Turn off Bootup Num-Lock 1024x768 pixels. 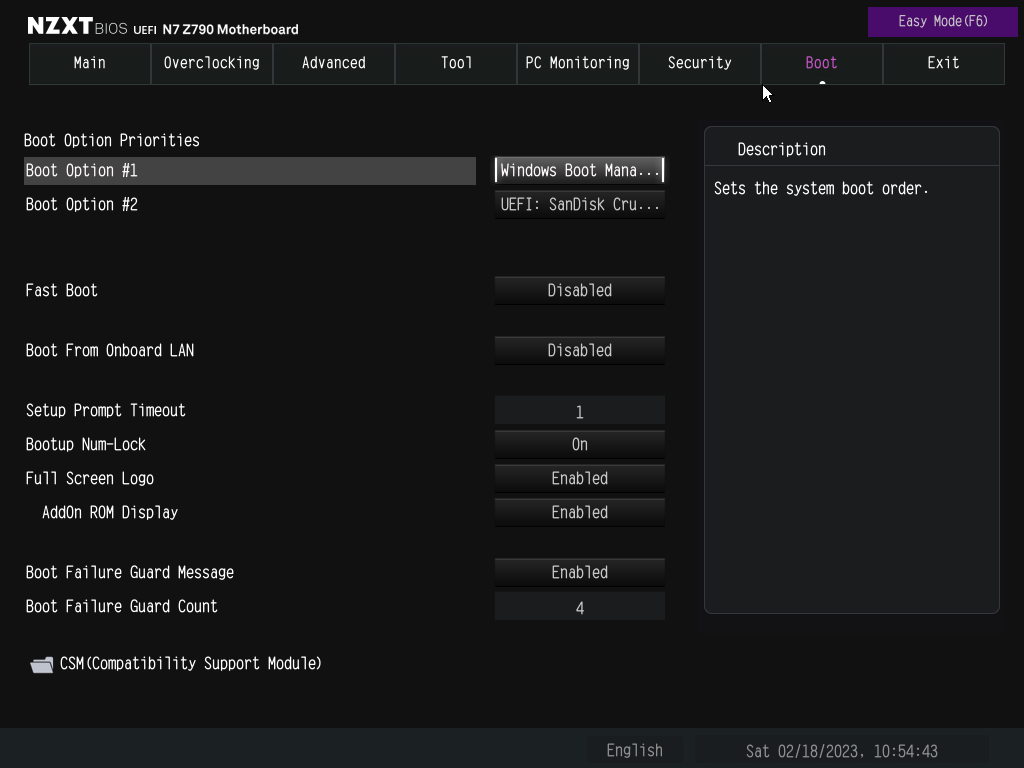pyautogui.click(x=579, y=444)
